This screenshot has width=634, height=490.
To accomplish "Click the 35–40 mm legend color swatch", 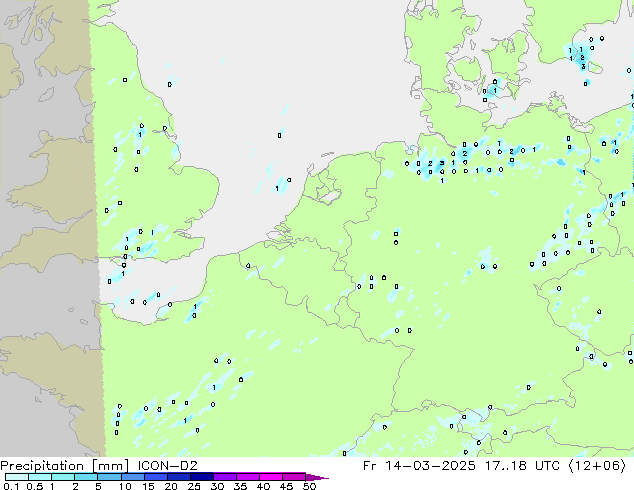I will point(248,477).
